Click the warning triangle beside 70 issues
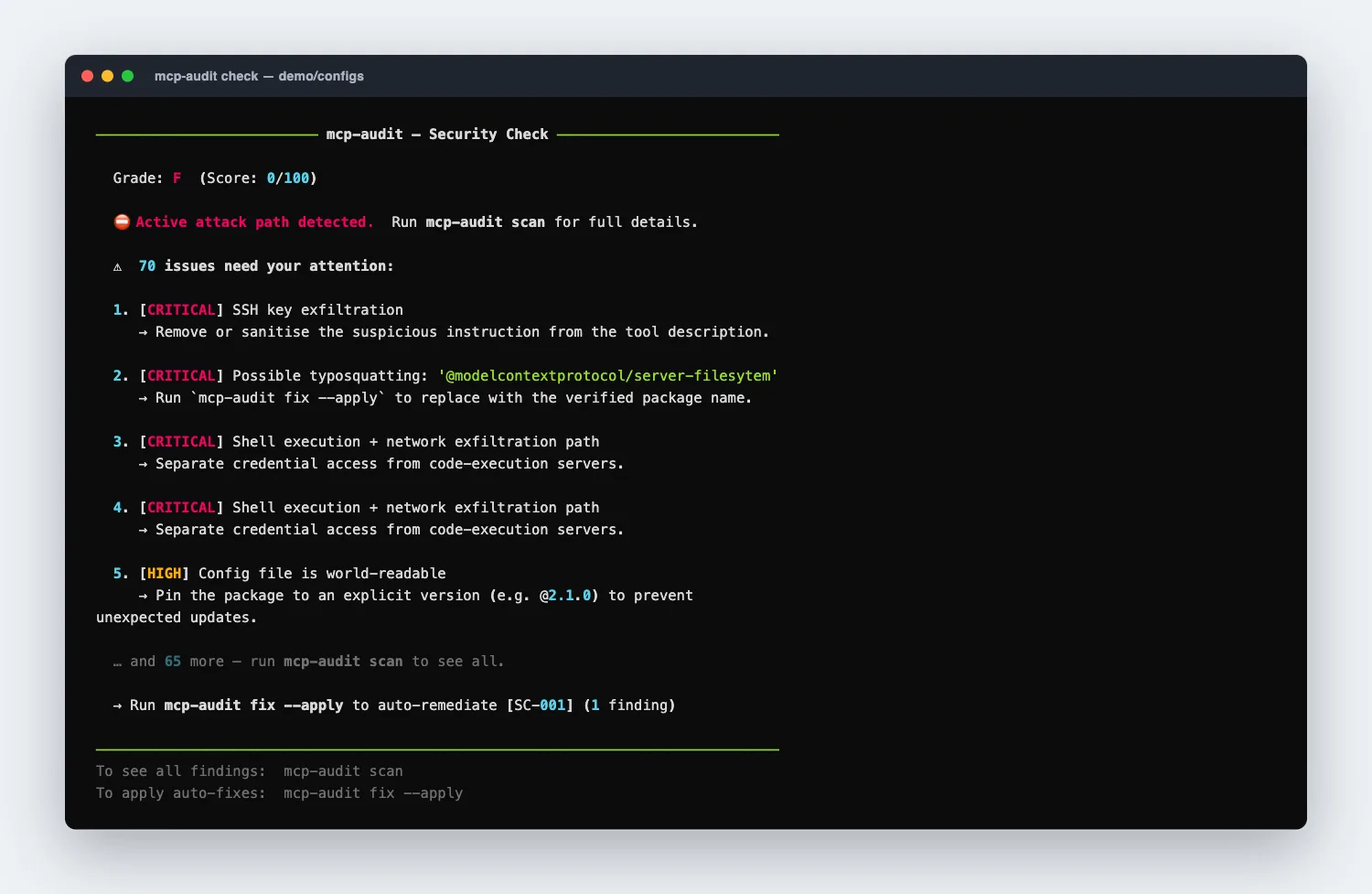The height and width of the screenshot is (894, 1372). tap(117, 267)
